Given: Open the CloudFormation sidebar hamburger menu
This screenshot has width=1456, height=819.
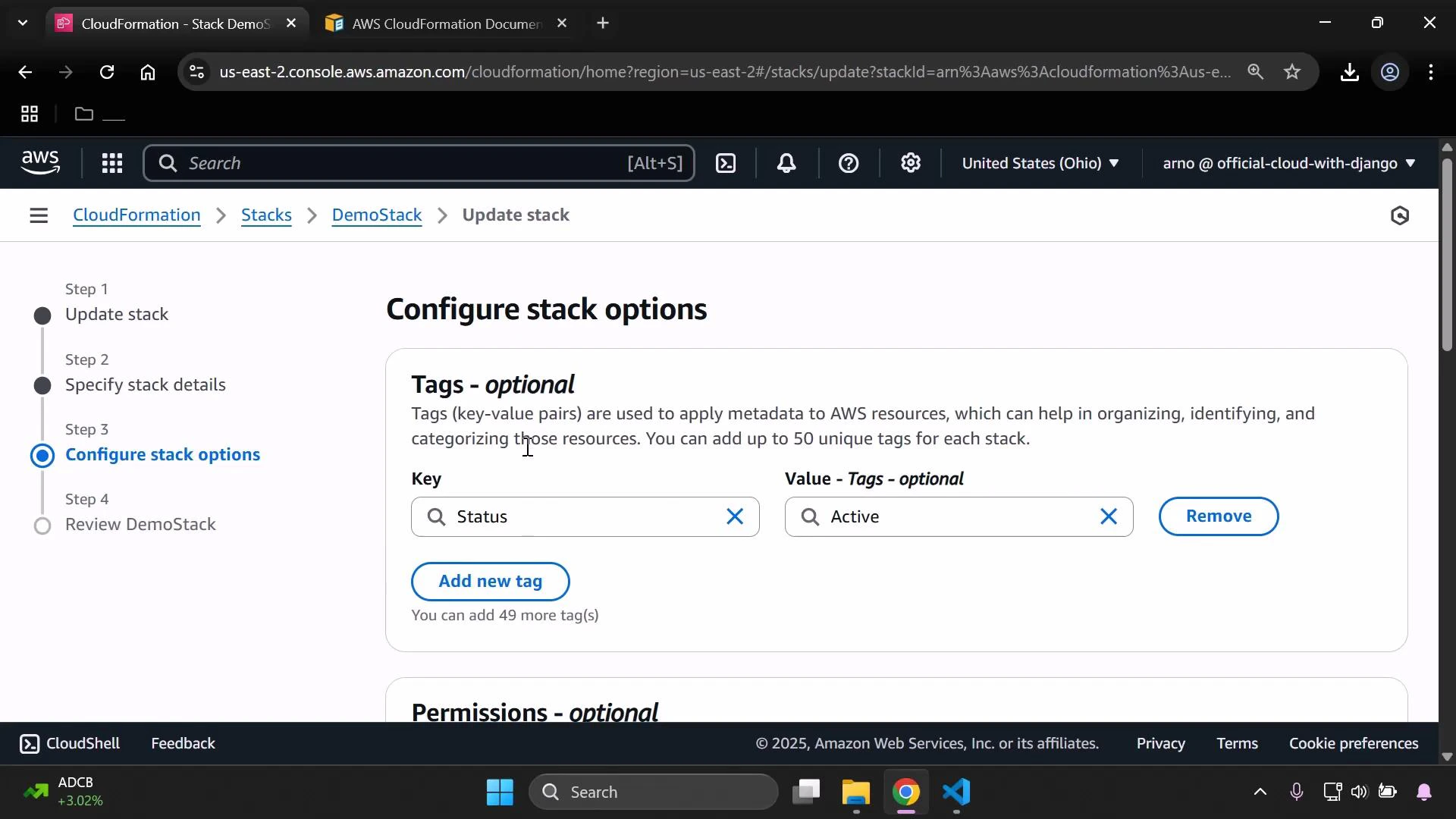Looking at the screenshot, I should (x=39, y=215).
